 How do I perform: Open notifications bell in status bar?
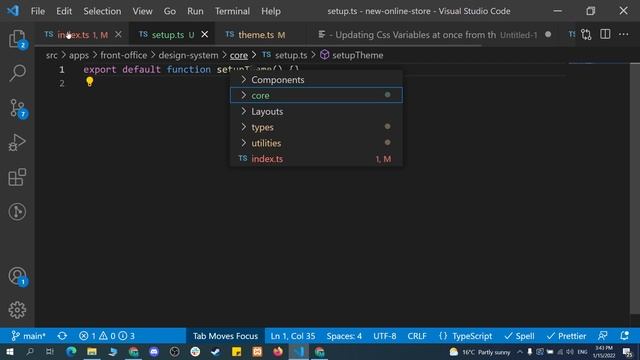[624, 336]
